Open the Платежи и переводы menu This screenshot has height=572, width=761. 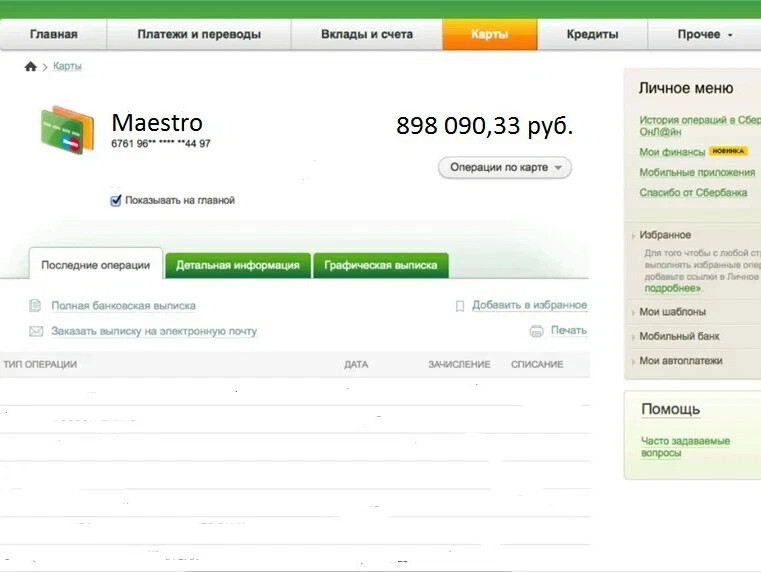(x=199, y=34)
